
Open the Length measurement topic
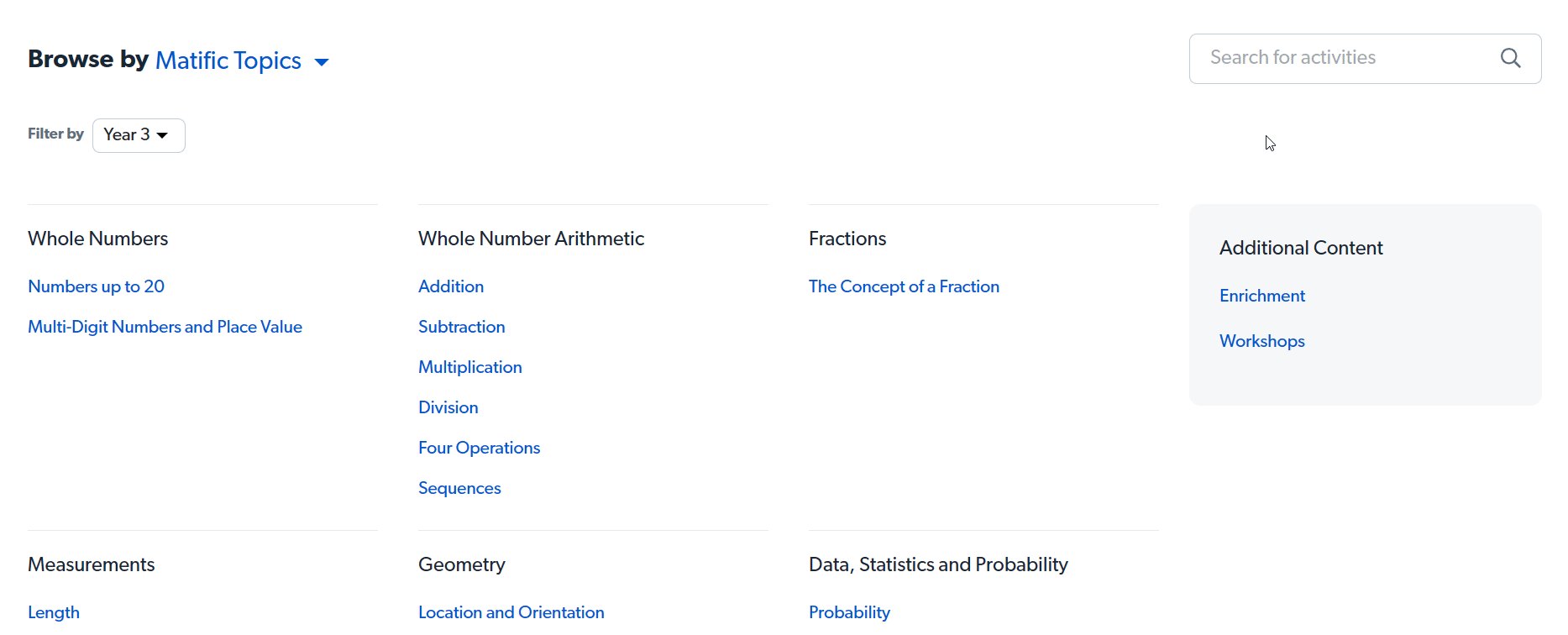pos(54,612)
